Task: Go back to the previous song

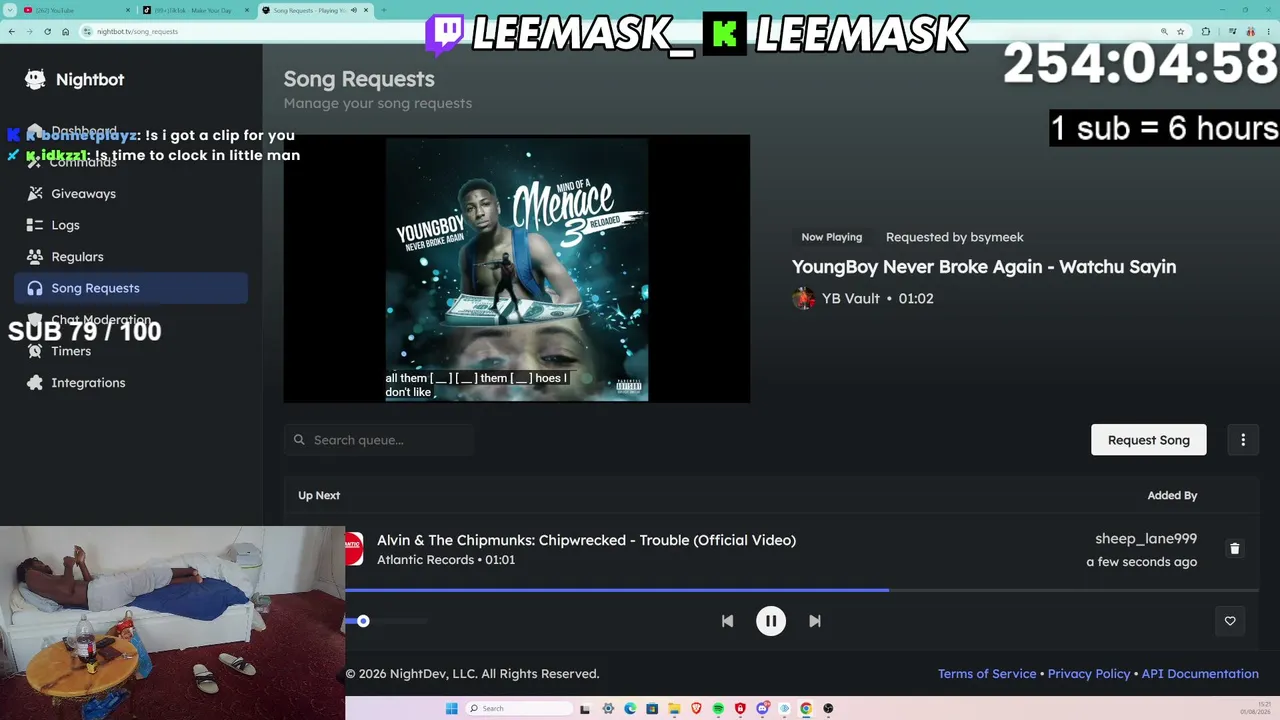Action: (x=727, y=621)
